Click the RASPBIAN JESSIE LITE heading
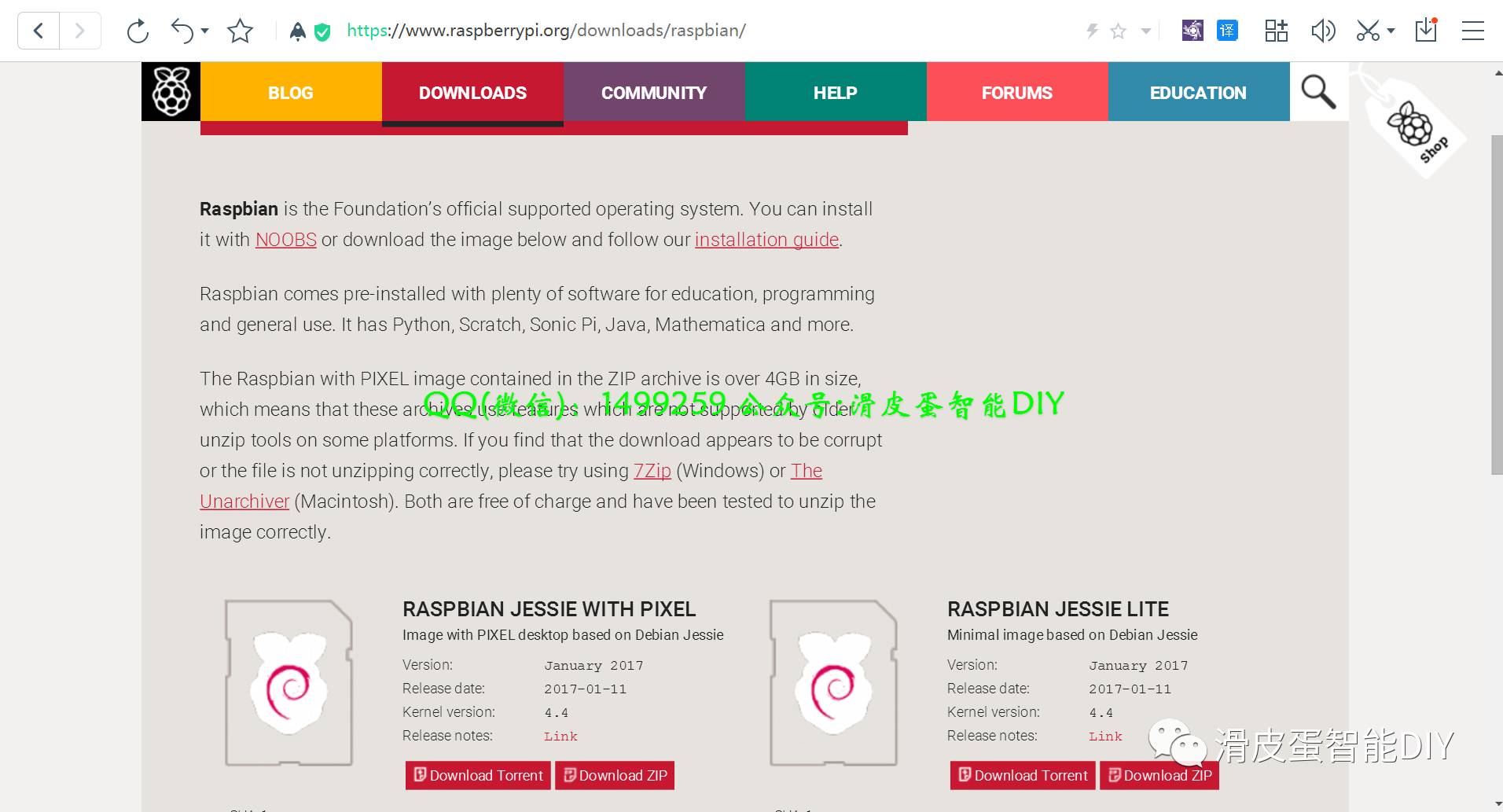The image size is (1503, 812). tap(1058, 609)
